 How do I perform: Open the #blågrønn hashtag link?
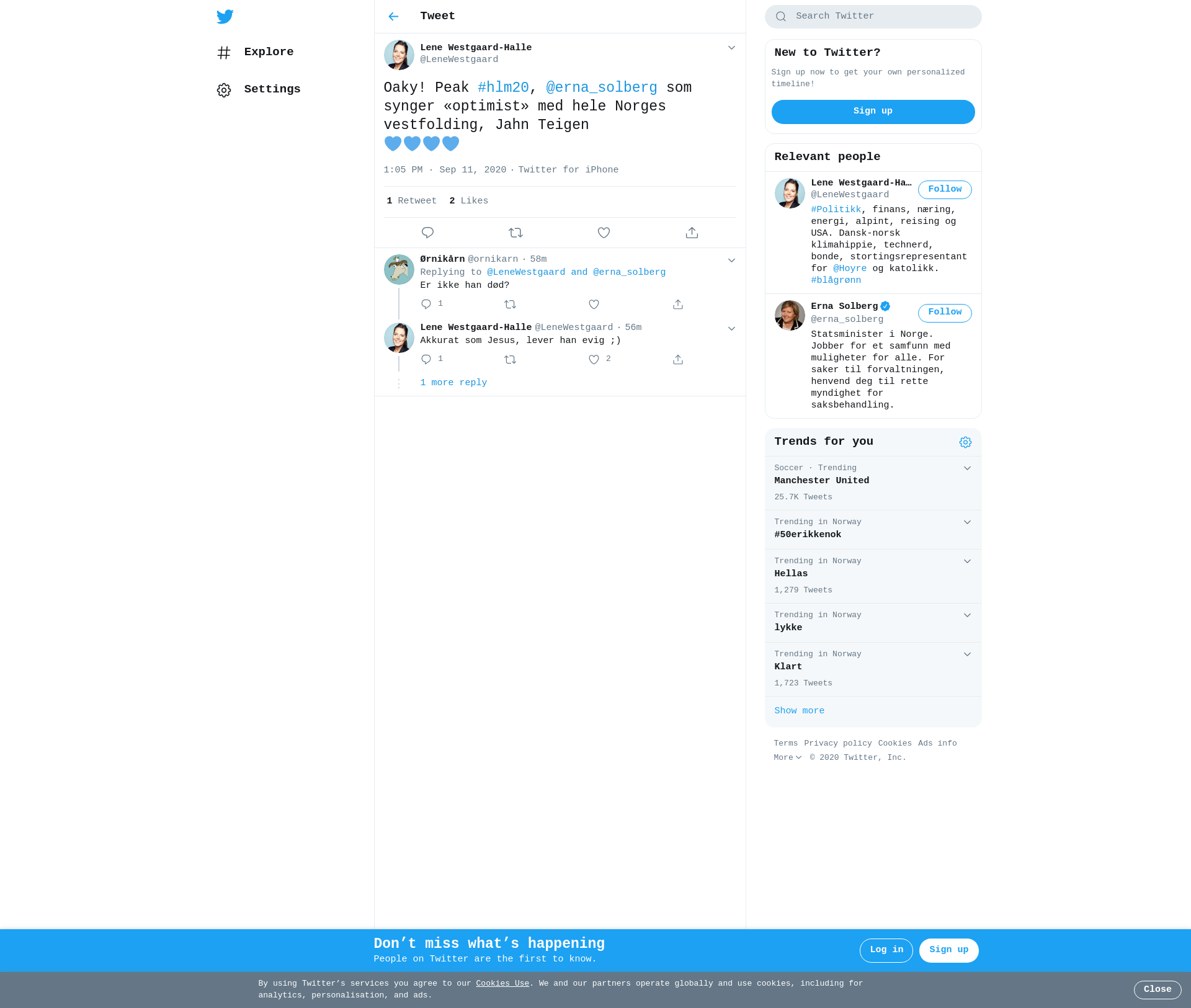click(836, 280)
